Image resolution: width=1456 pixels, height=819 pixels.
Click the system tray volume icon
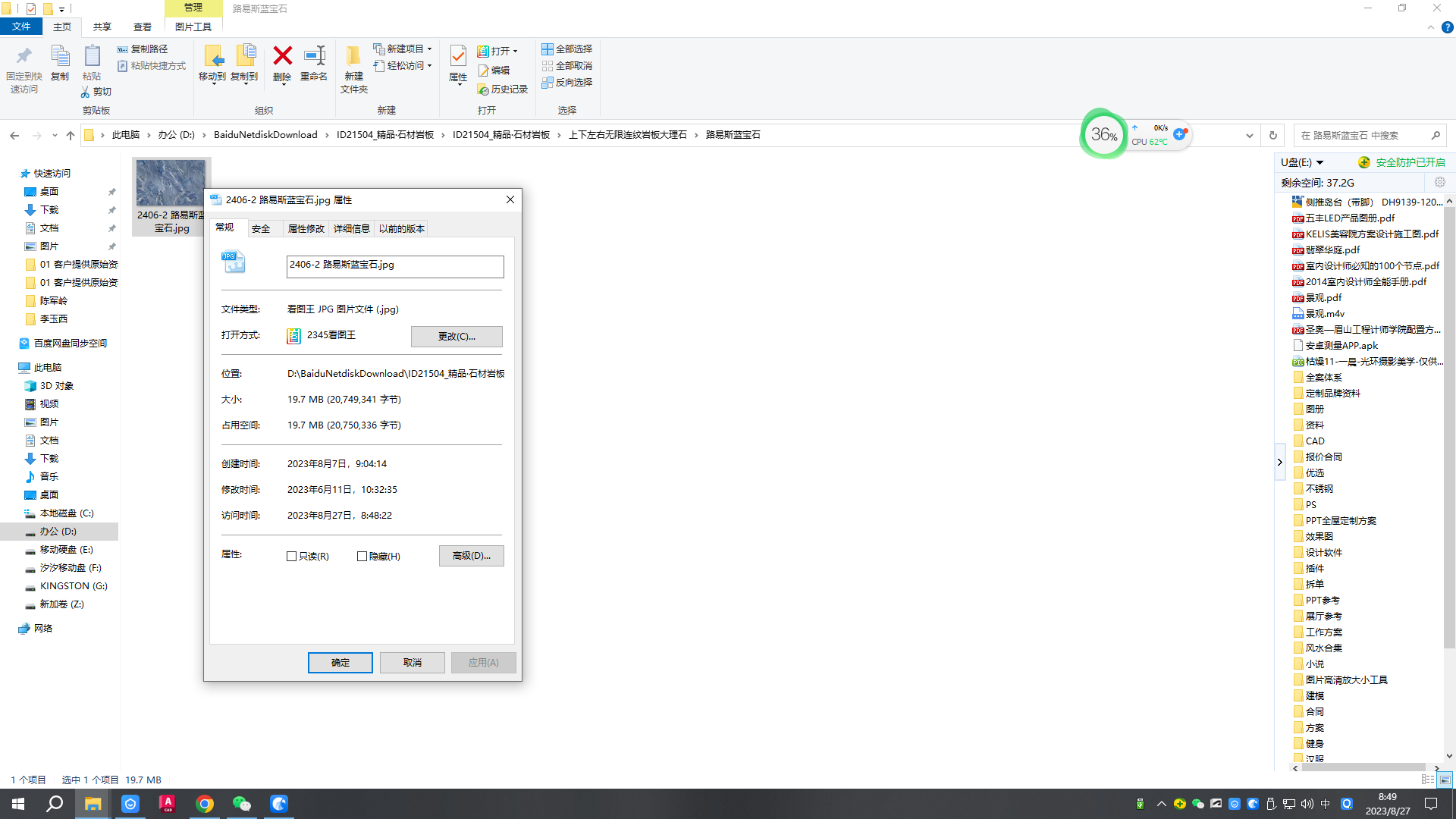tap(1307, 804)
